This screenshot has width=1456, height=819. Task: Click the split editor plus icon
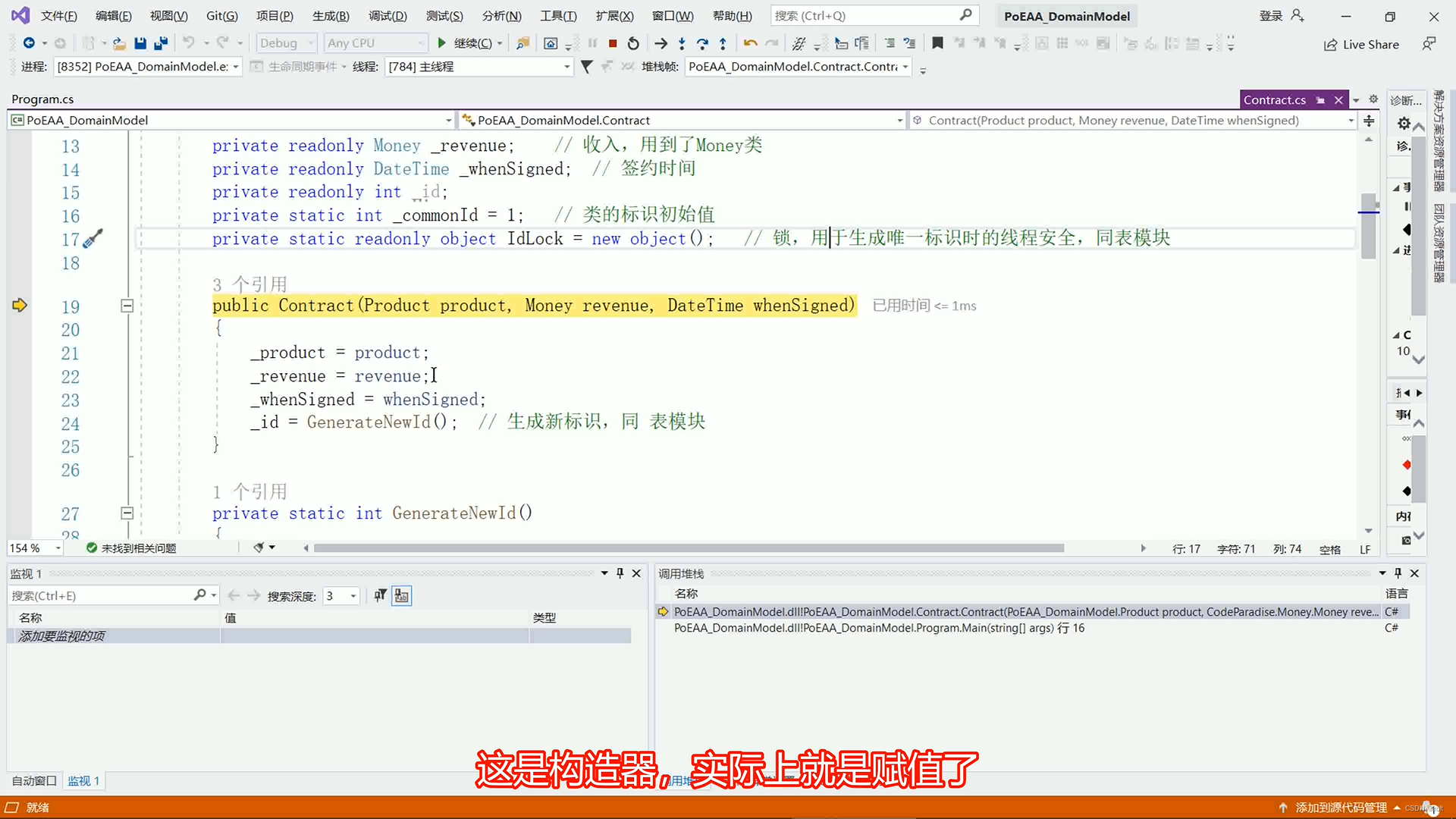[x=1369, y=121]
